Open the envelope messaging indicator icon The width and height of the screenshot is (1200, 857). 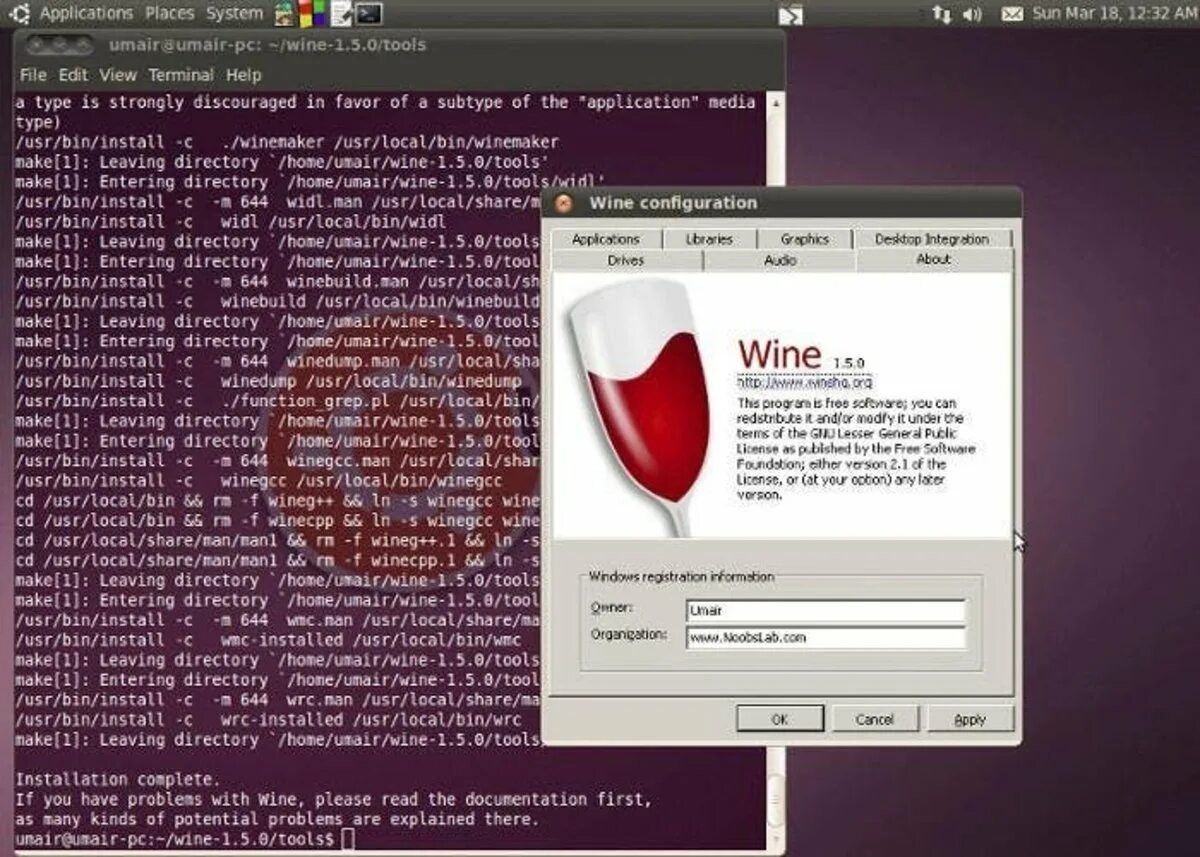(1012, 14)
